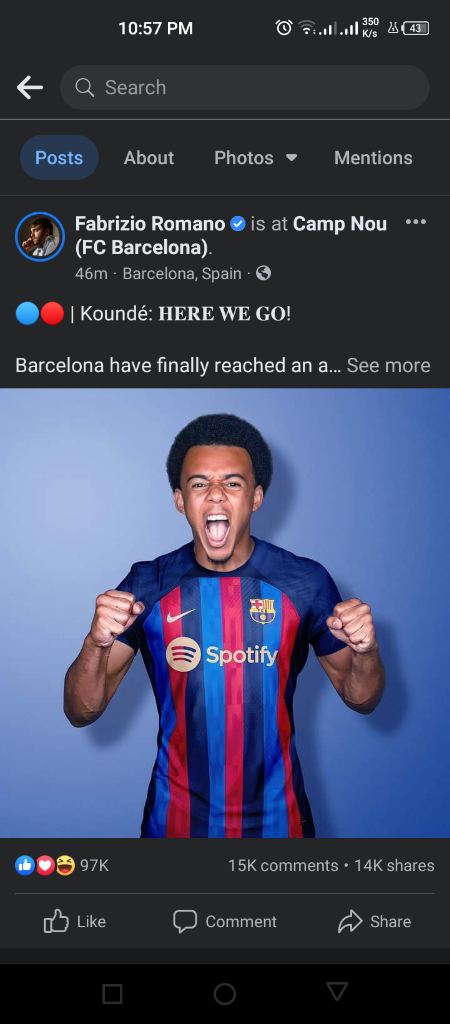Tap the blue verified badge

pos(238,224)
